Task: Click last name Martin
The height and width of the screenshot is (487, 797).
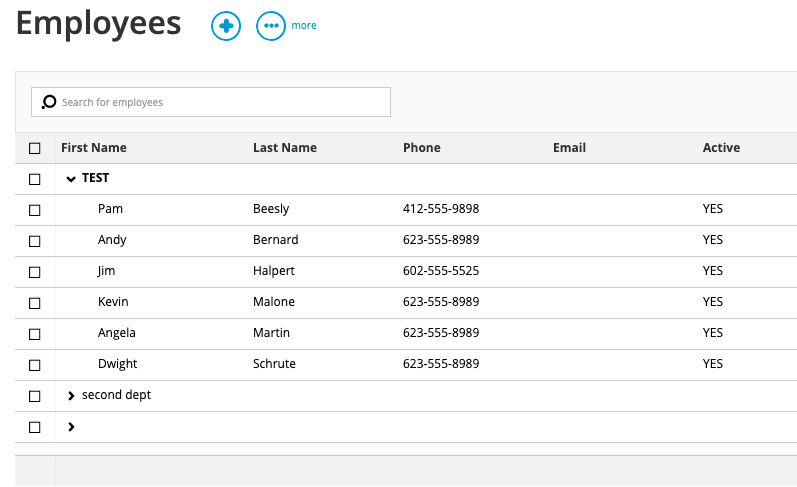Action: pyautogui.click(x=271, y=332)
